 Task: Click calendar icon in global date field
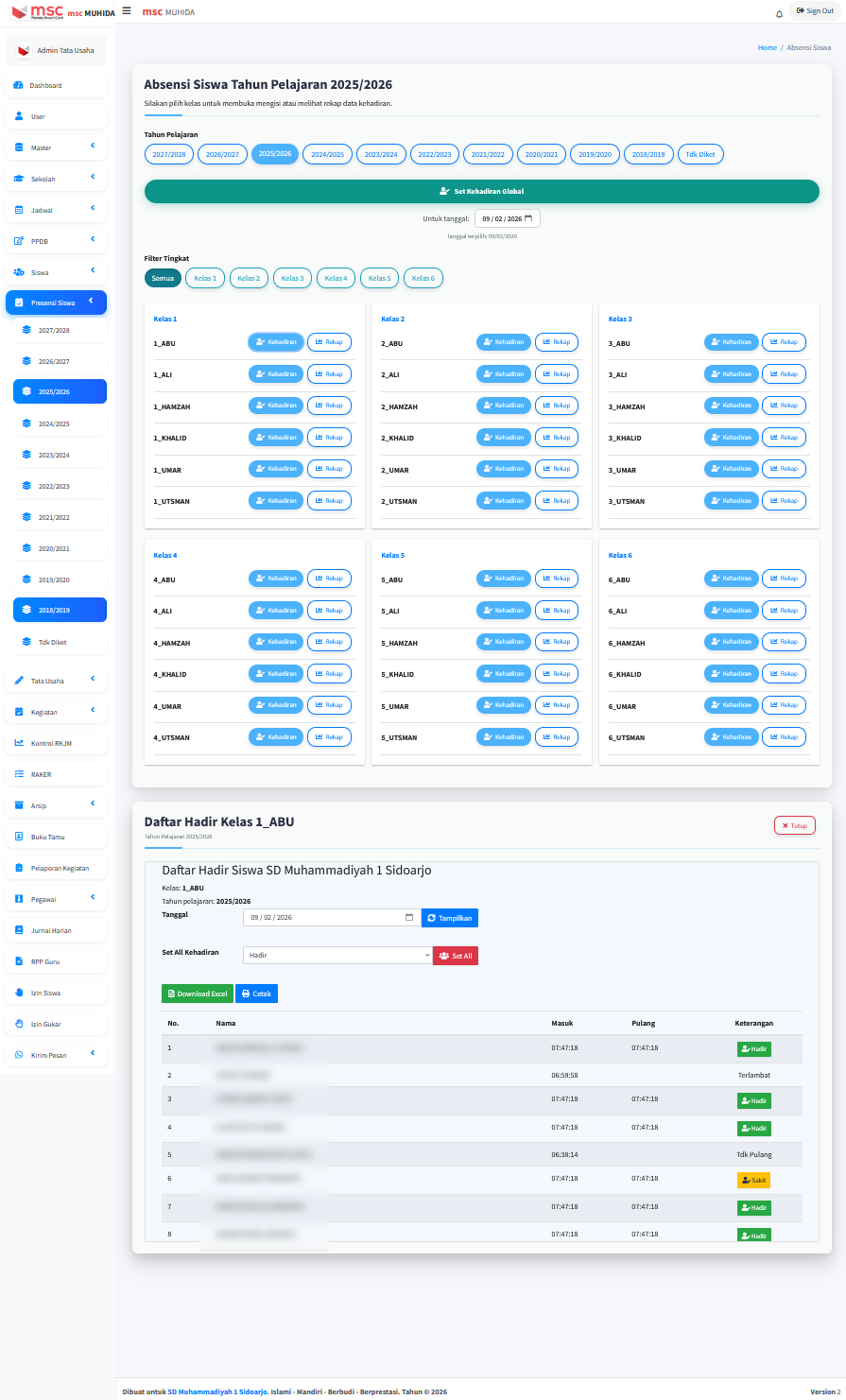coord(528,218)
